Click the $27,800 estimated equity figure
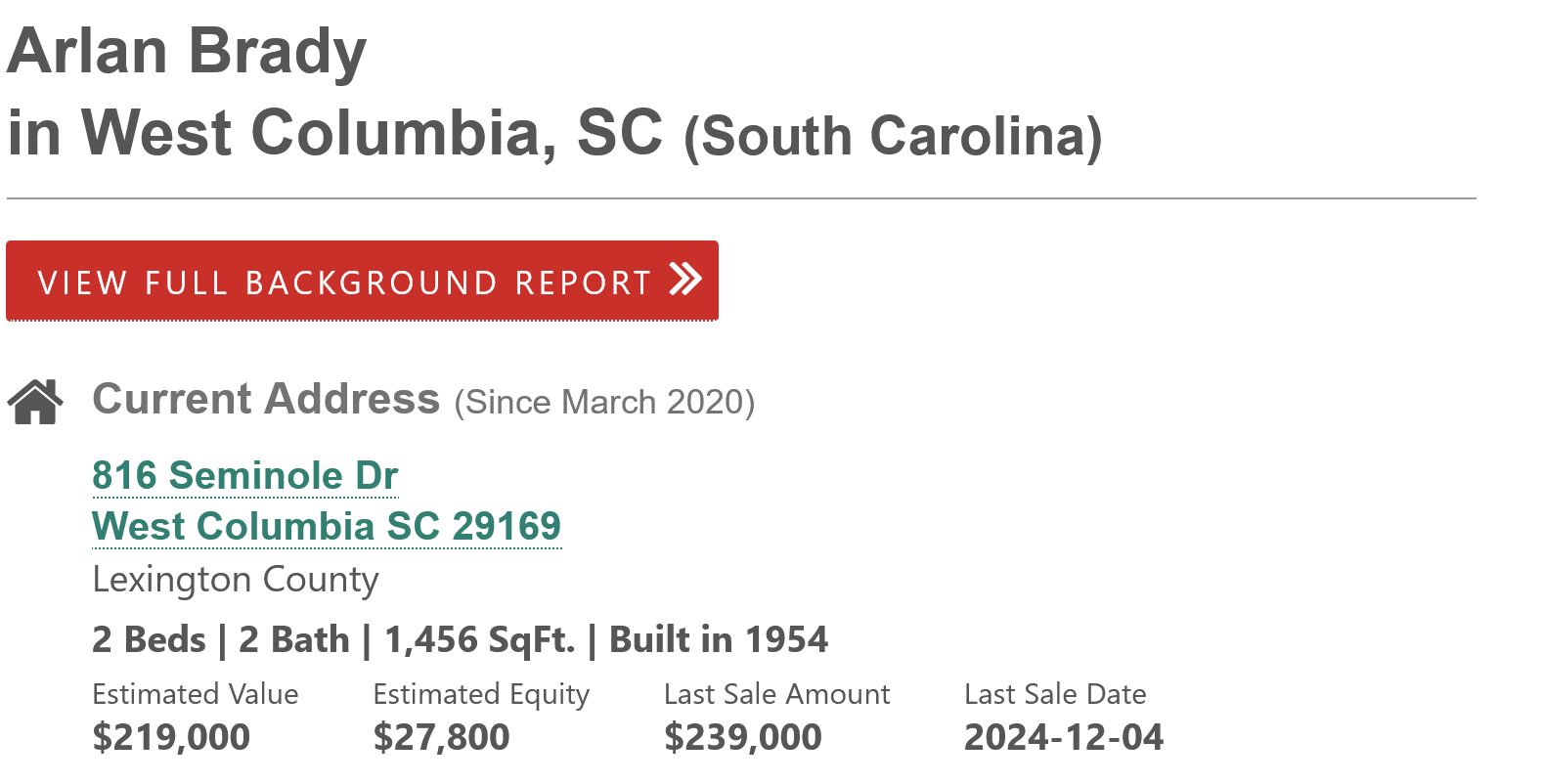1542x784 pixels. (441, 737)
